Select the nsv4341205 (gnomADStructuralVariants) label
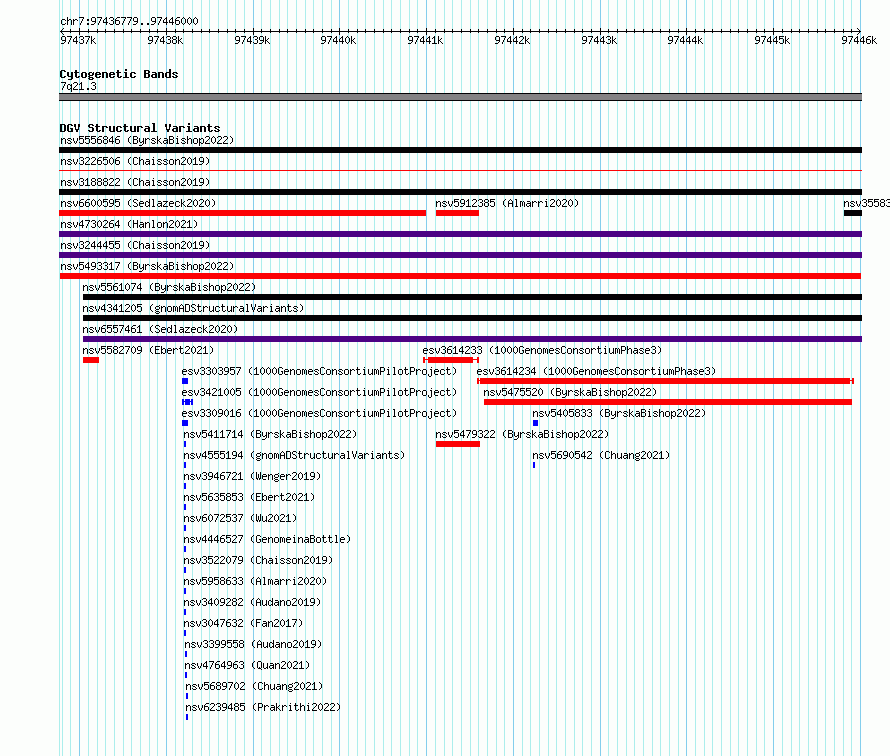The image size is (890, 756). 193,308
